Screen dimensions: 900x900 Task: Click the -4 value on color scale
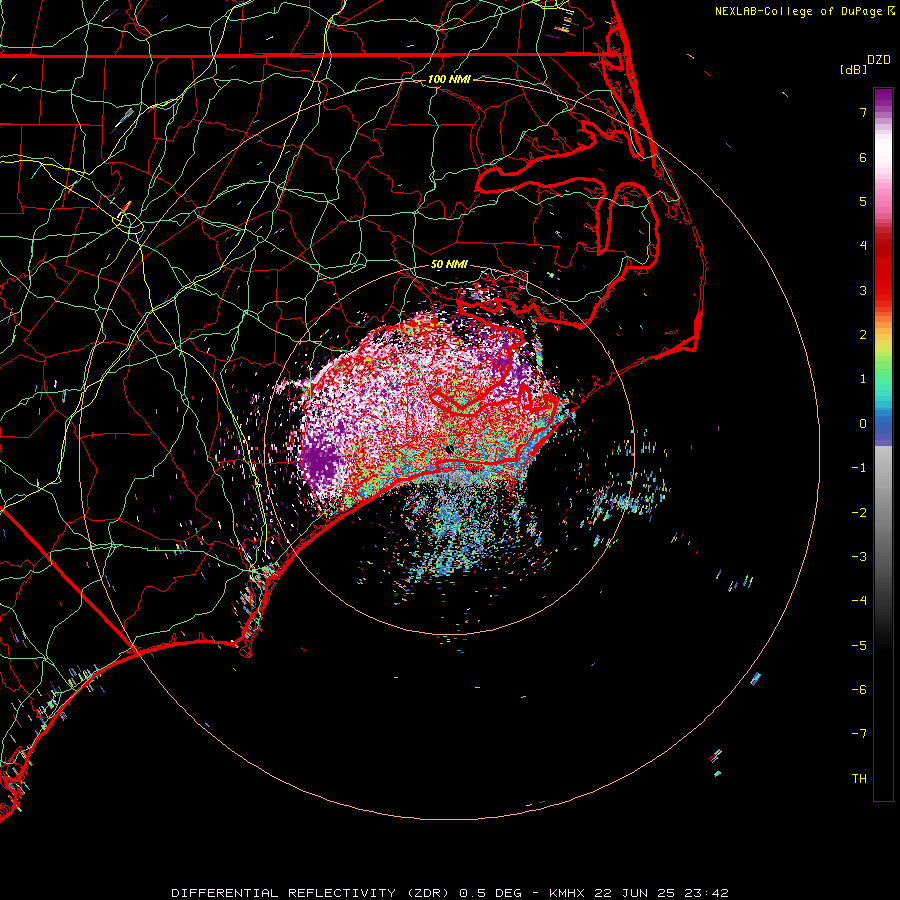859,601
